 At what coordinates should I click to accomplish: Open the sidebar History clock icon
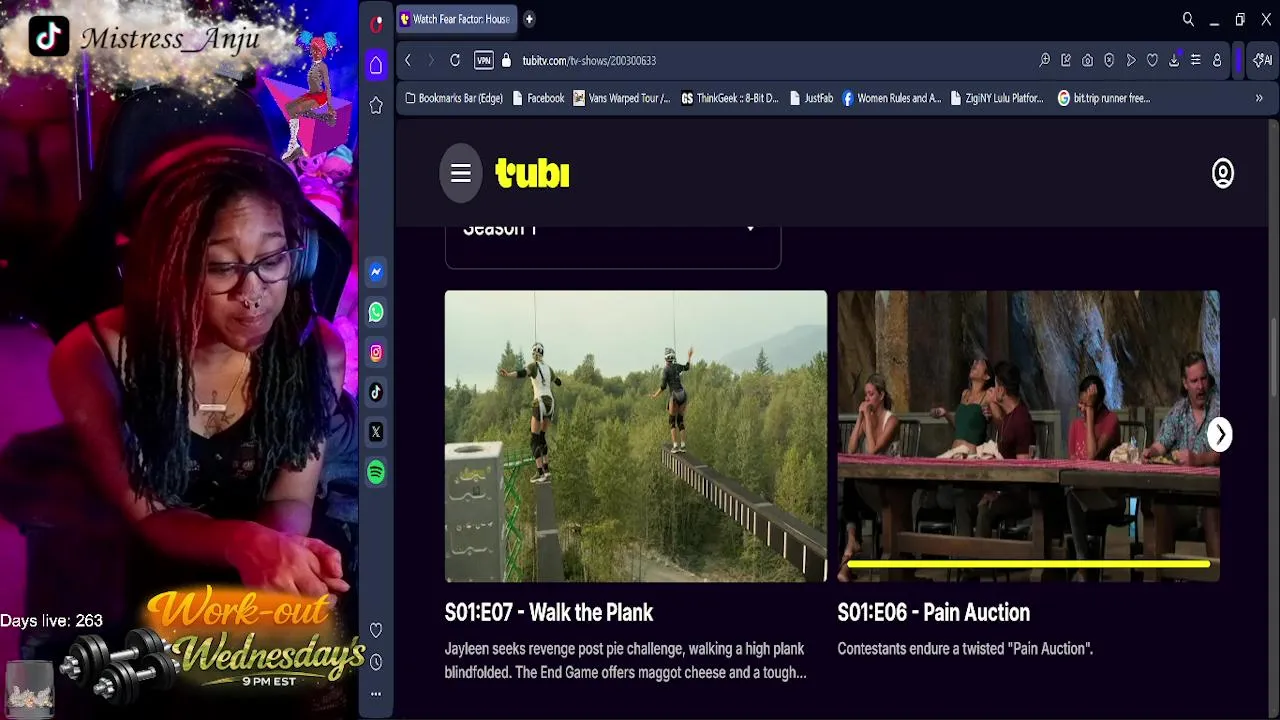click(x=376, y=662)
